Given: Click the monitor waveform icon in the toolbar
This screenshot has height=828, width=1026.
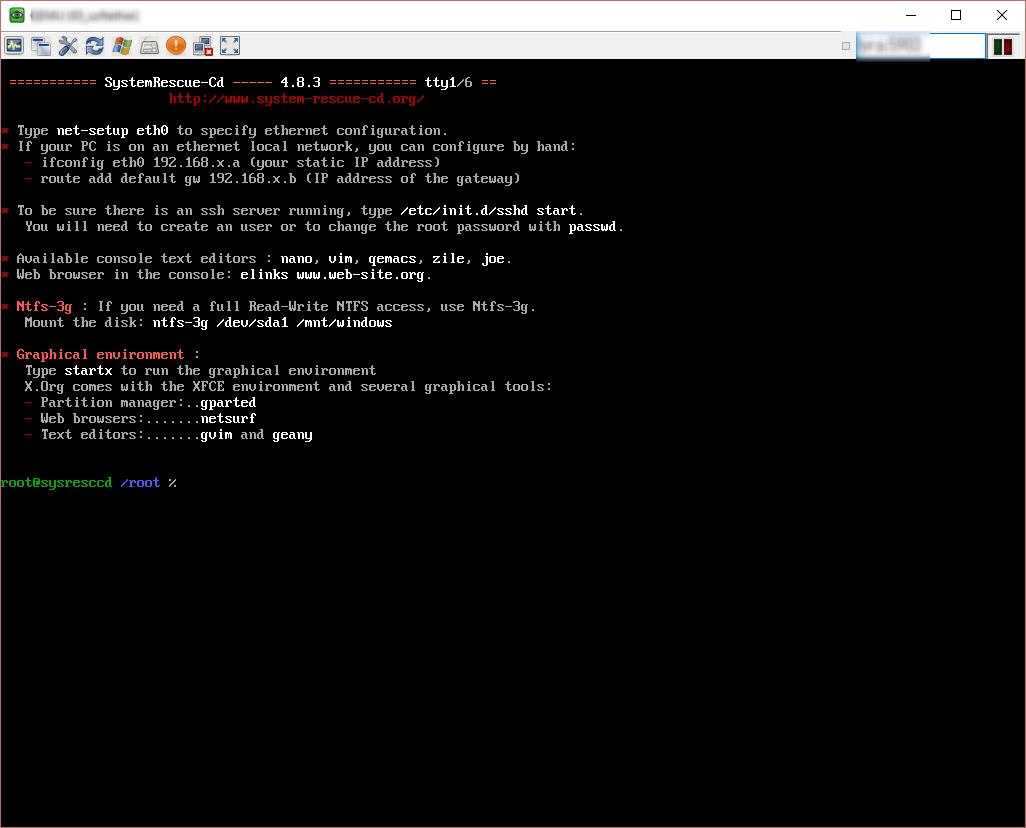Looking at the screenshot, I should tap(14, 45).
